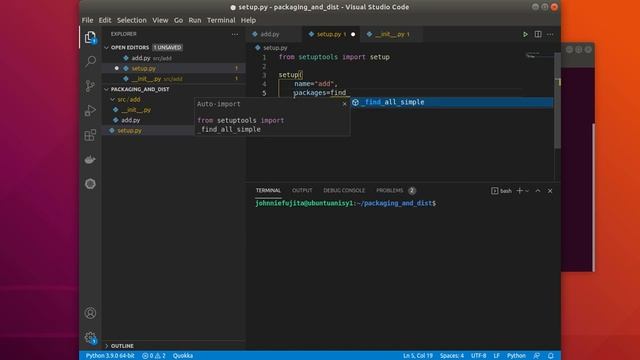
Task: Open the Manage gear icon
Action: point(90,338)
